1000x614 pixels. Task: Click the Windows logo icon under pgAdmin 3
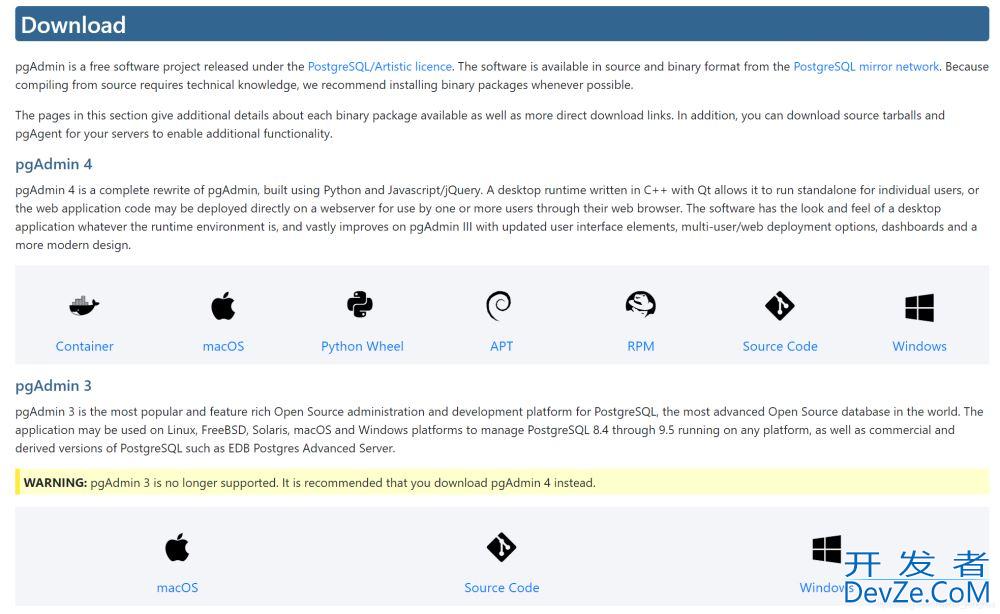827,549
